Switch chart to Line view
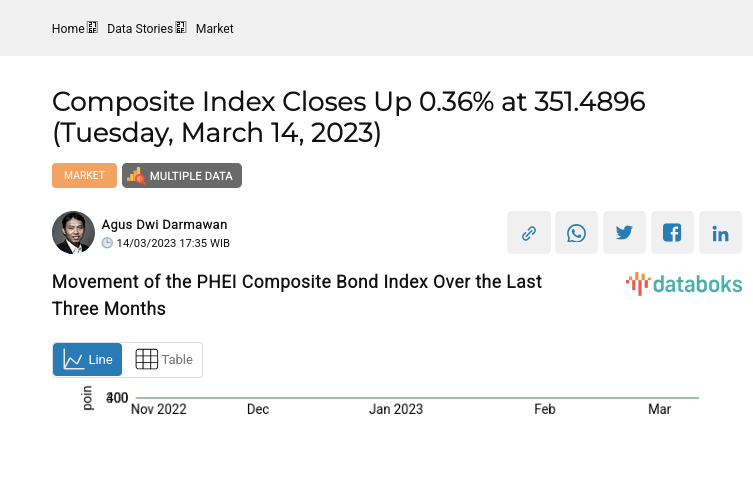Image resolution: width=753 pixels, height=498 pixels. pos(88,360)
